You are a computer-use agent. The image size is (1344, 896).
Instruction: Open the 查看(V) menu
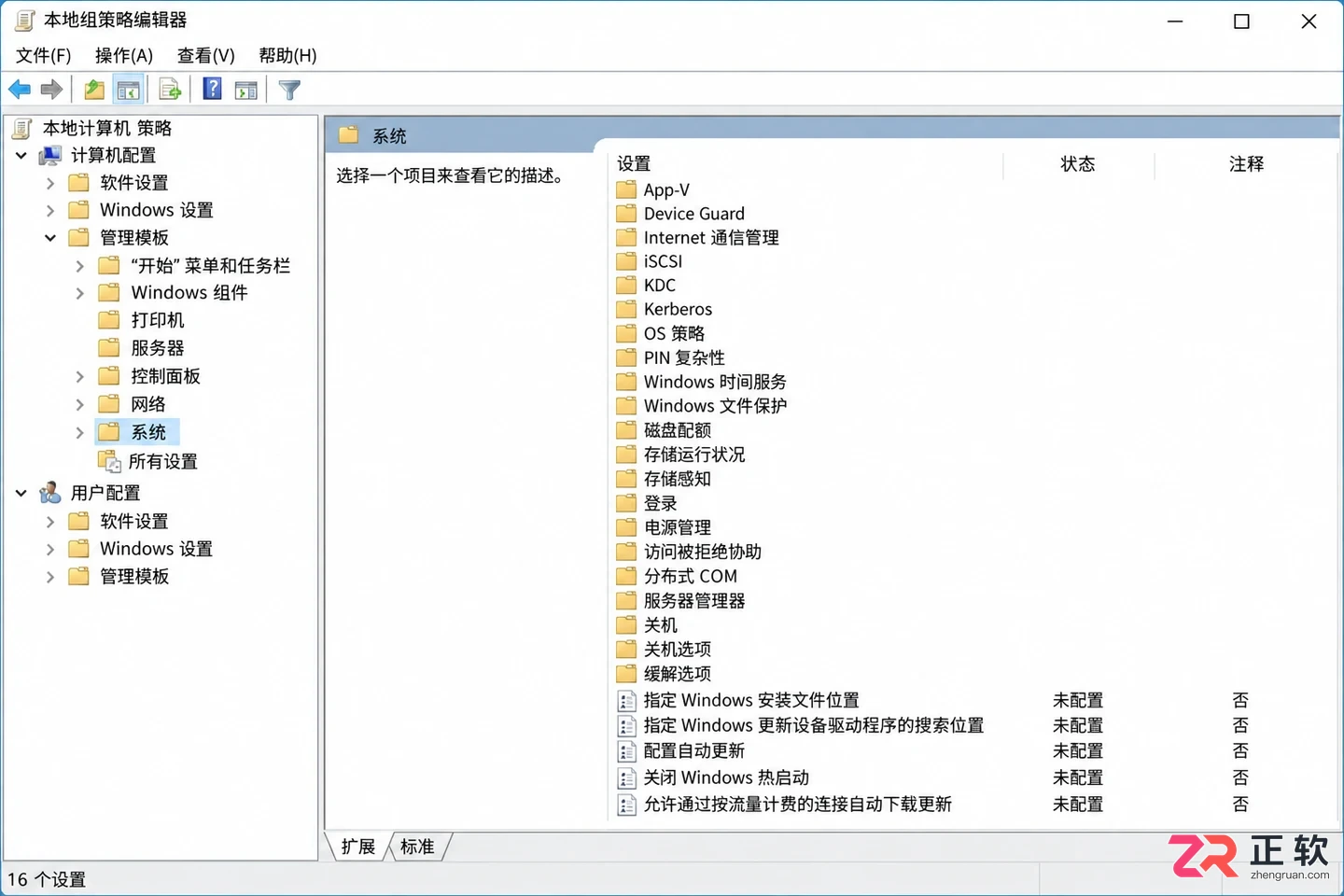click(206, 55)
